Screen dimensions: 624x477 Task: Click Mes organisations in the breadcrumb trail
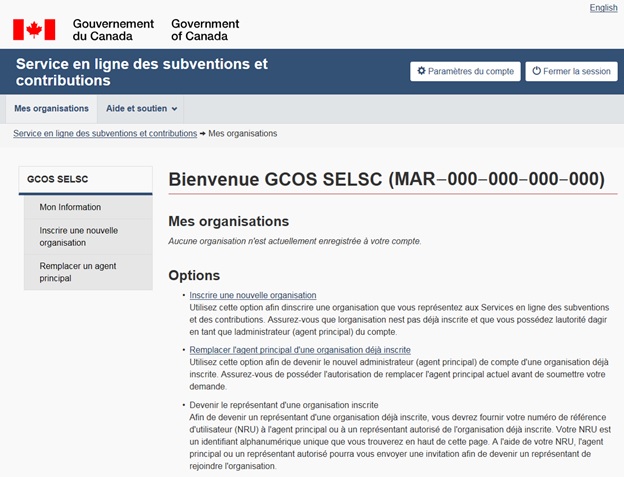coord(243,133)
